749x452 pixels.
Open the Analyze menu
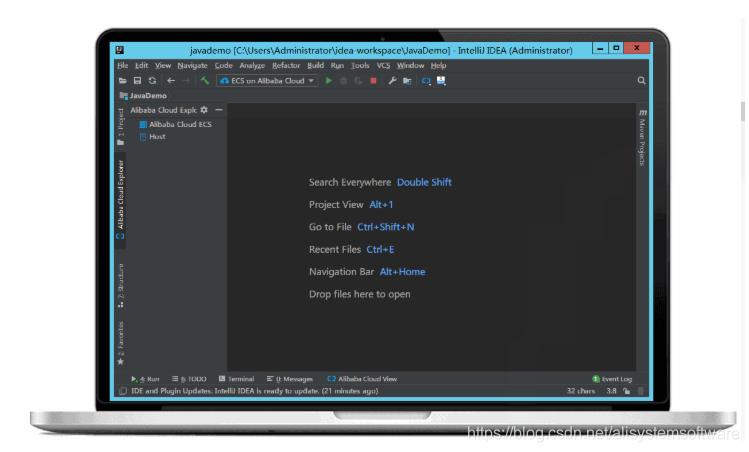pos(252,65)
